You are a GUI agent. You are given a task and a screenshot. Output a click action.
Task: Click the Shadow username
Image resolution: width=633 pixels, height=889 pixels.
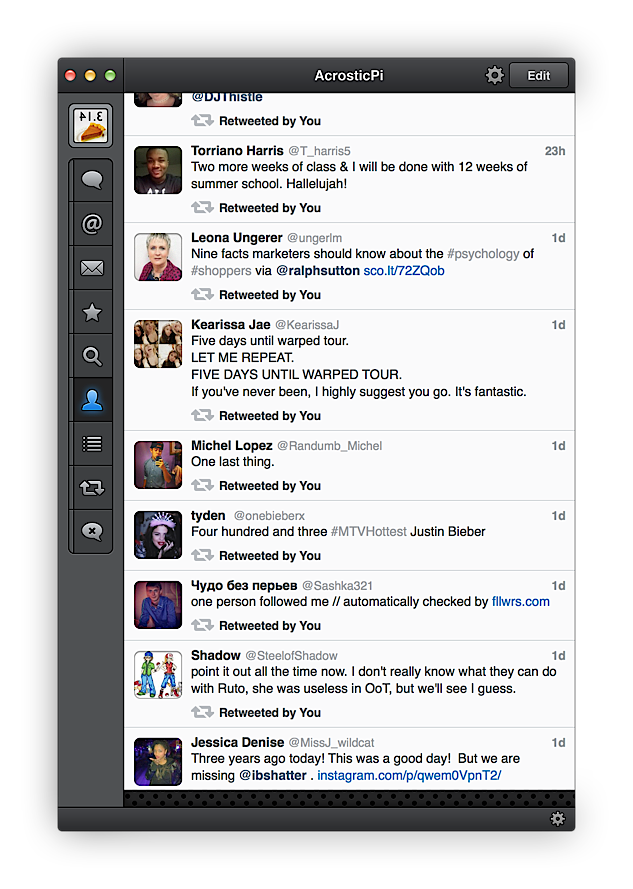[216, 655]
